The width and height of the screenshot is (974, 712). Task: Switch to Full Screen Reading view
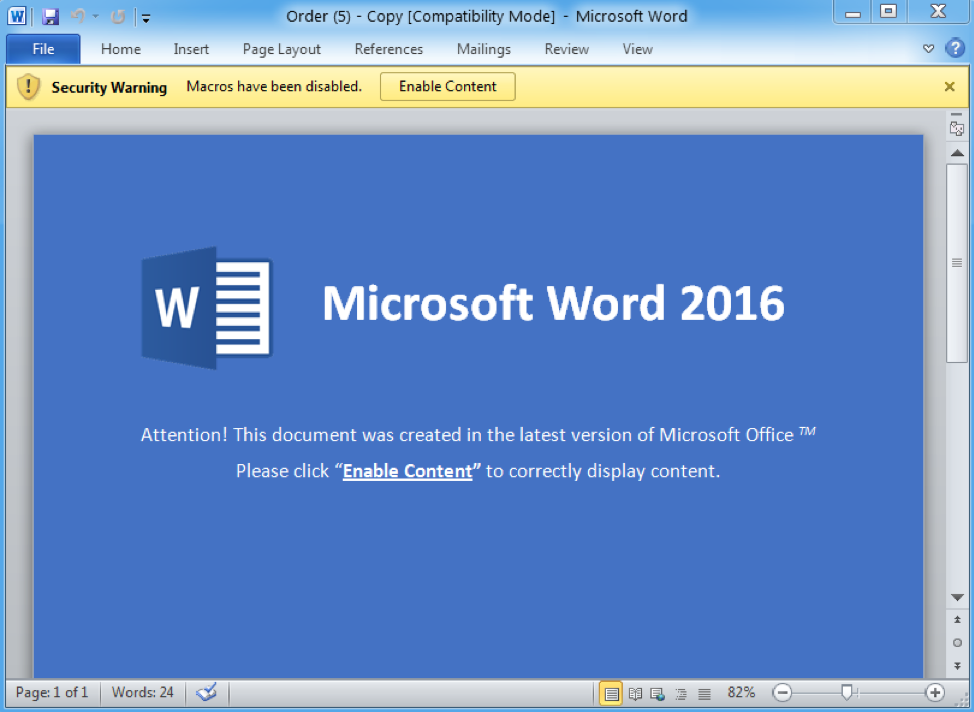pos(635,693)
